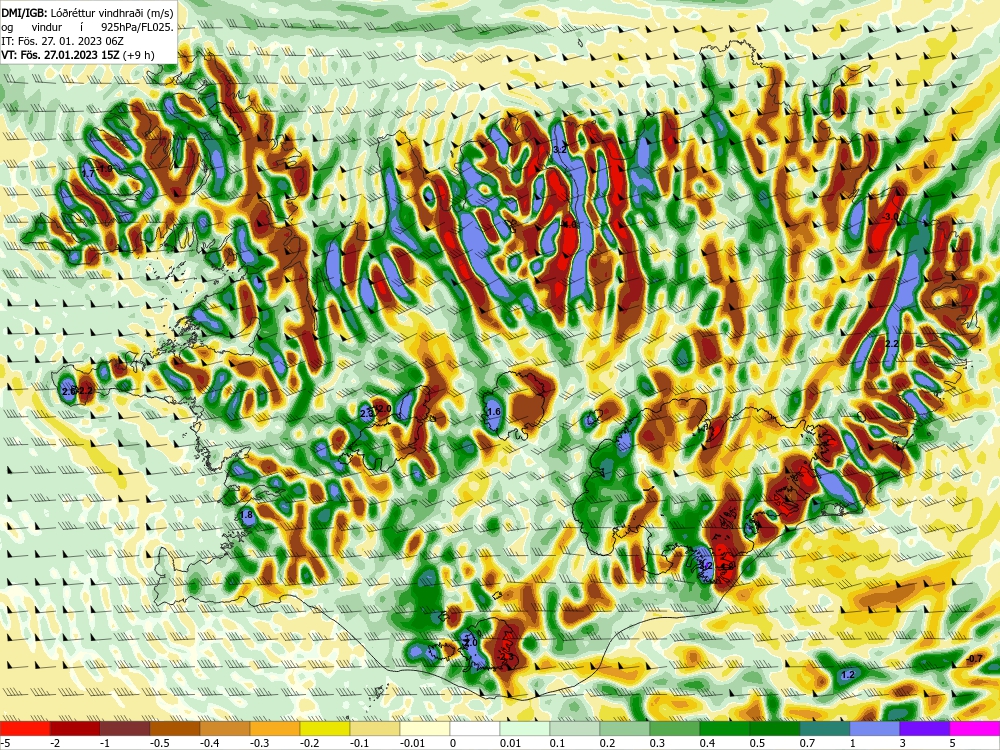
Task: Select the magenta swatch right of the 5 label
Action: tap(975, 729)
